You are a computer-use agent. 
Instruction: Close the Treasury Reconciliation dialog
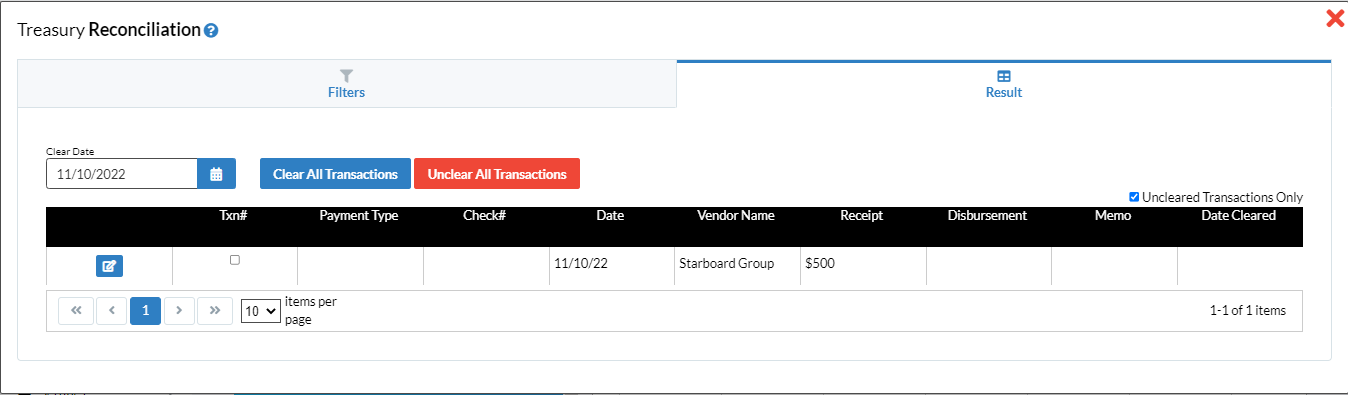click(1334, 18)
